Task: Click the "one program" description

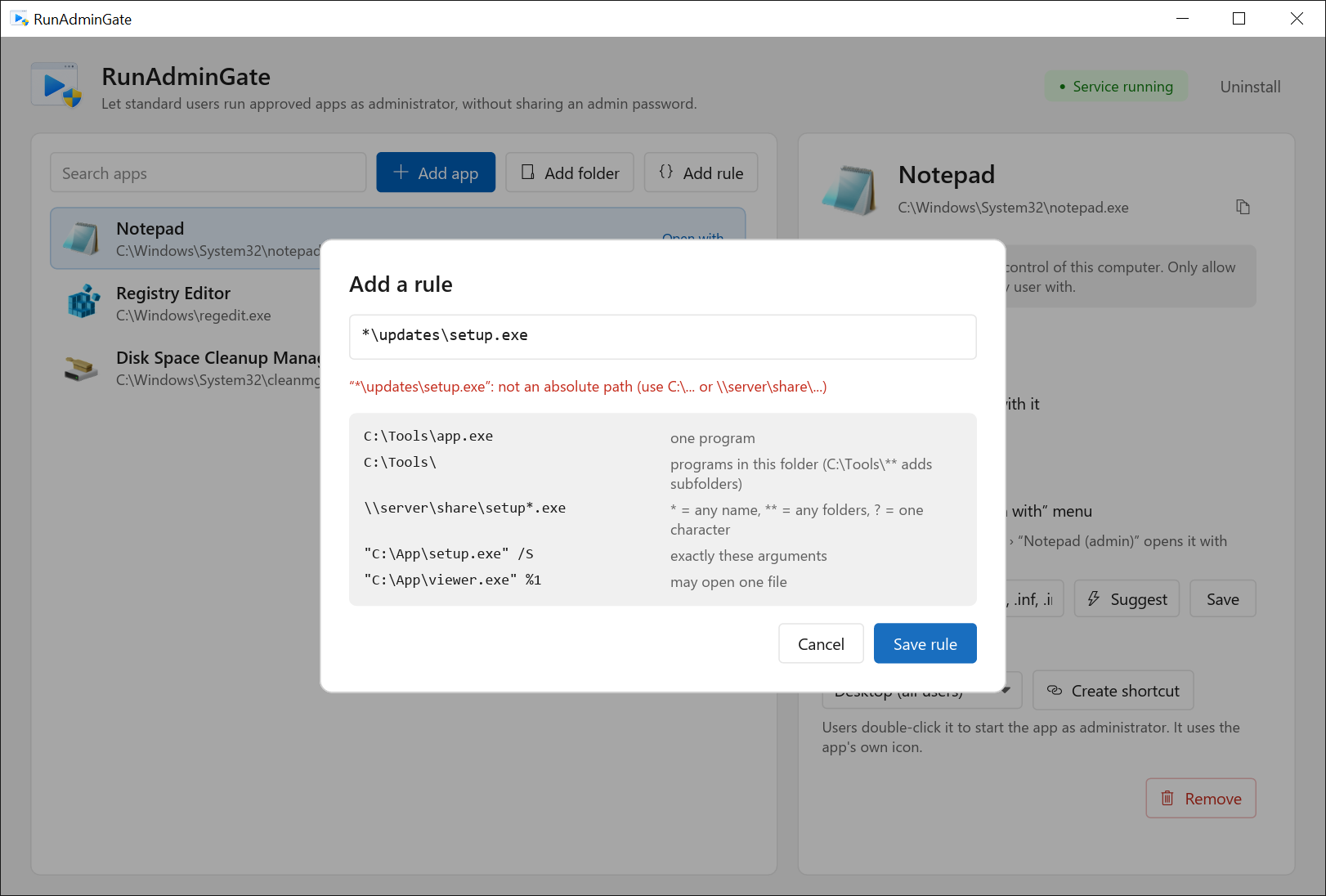Action: tap(713, 438)
